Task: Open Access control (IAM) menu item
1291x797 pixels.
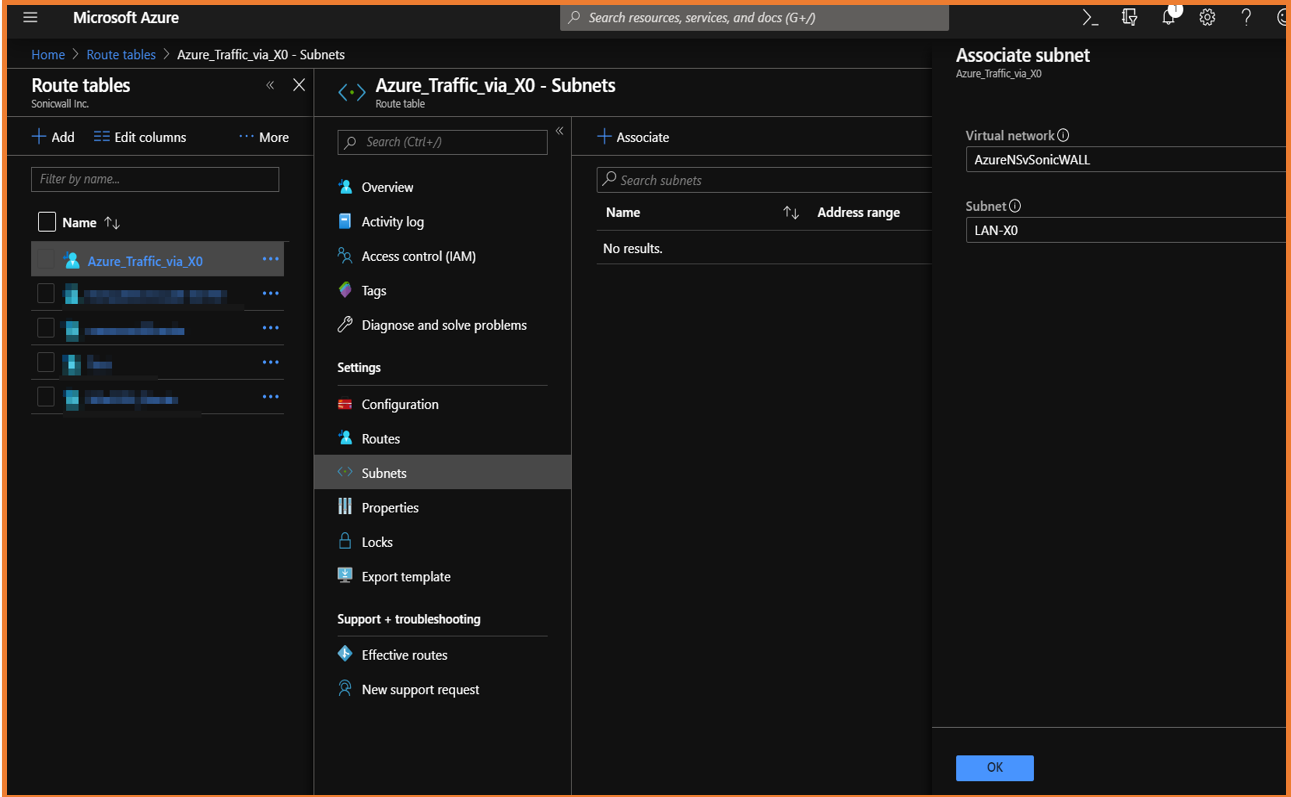Action: 418,256
